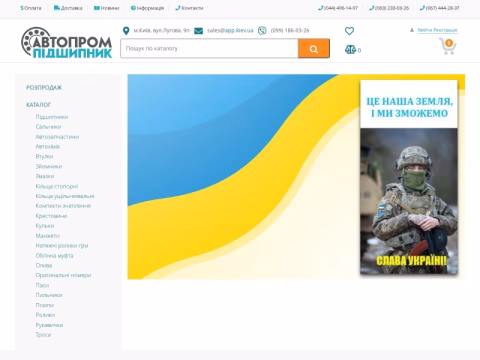Click the orange search magnifier button
480x360 pixels.
point(314,49)
